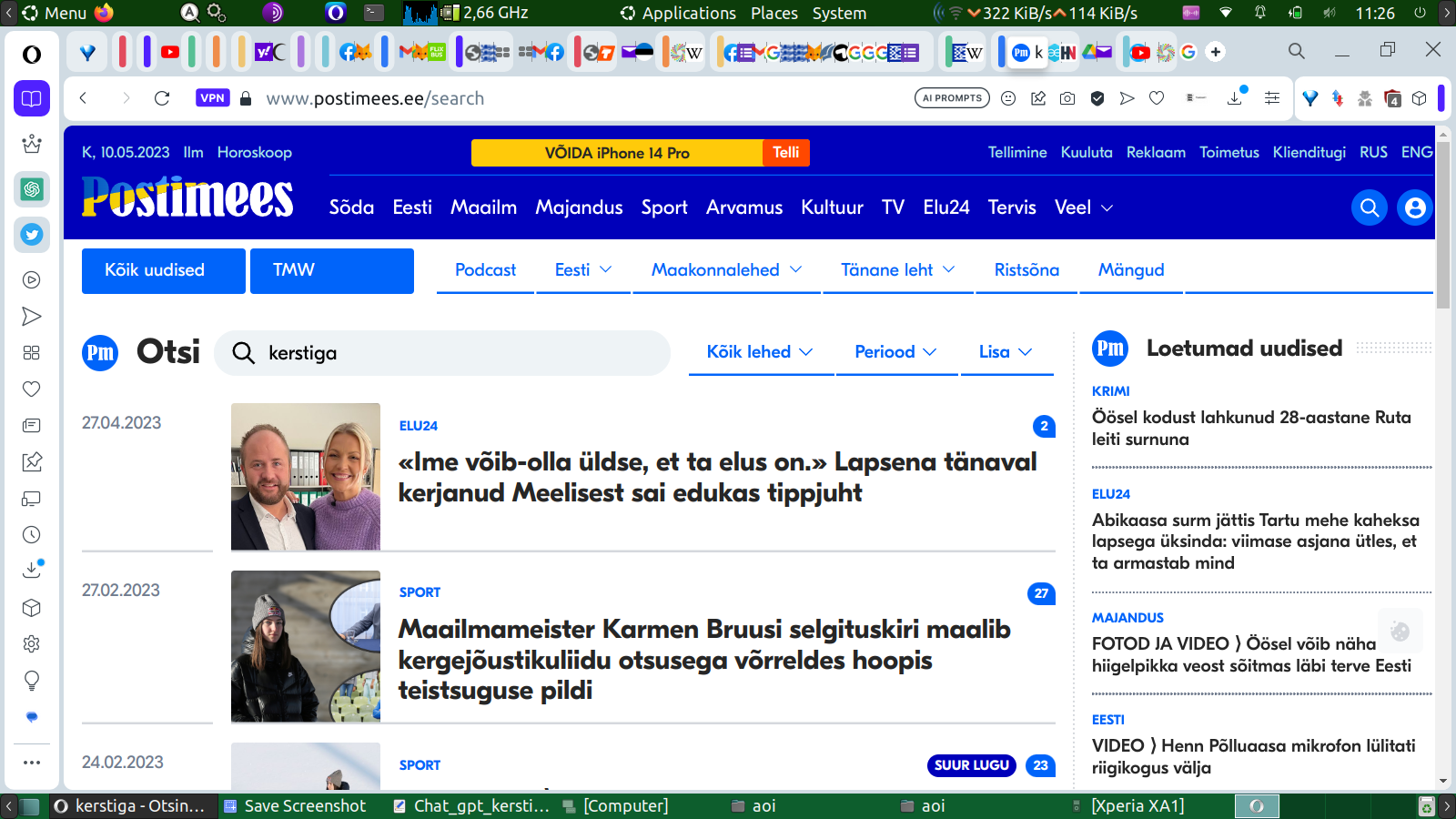Open the MATE Menu button

pos(55,13)
